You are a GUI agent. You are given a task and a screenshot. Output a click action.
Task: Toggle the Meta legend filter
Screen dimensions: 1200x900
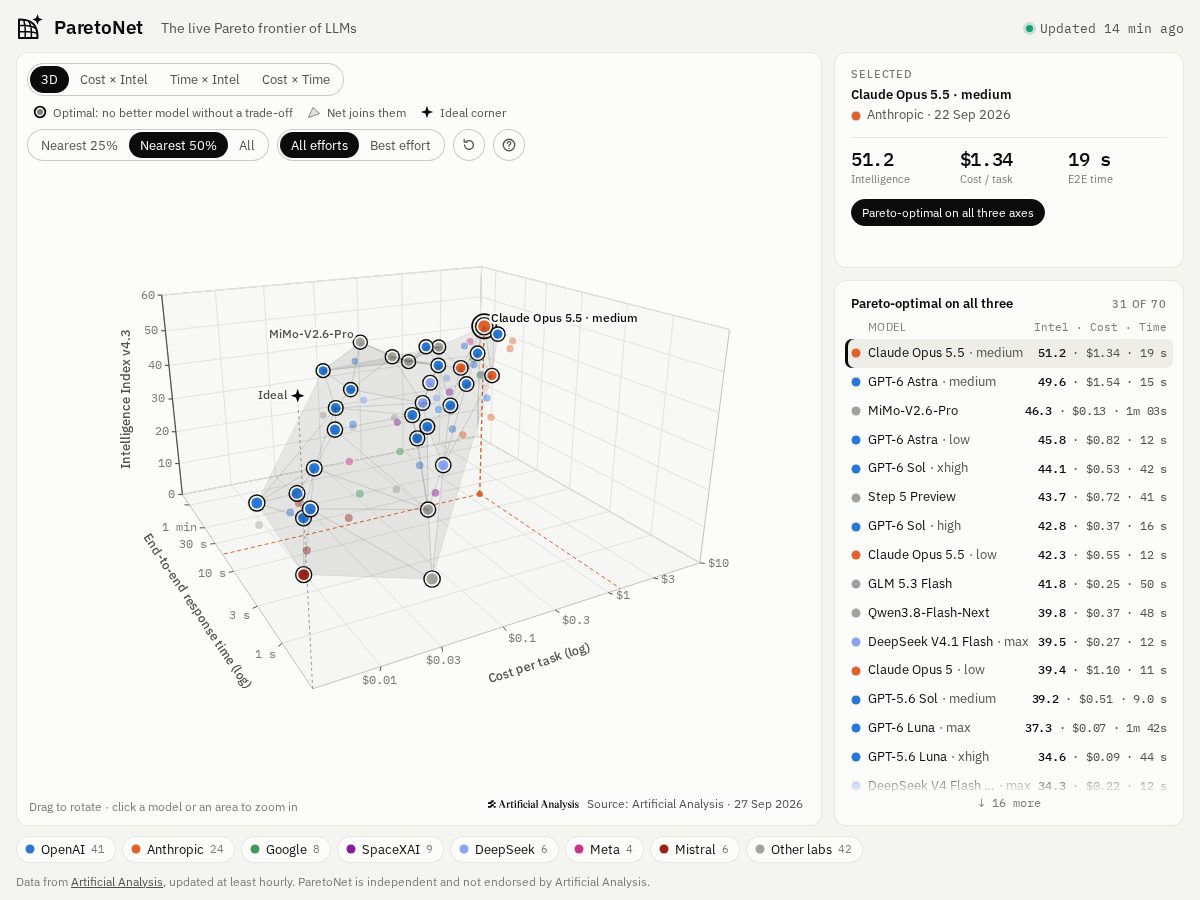[603, 850]
